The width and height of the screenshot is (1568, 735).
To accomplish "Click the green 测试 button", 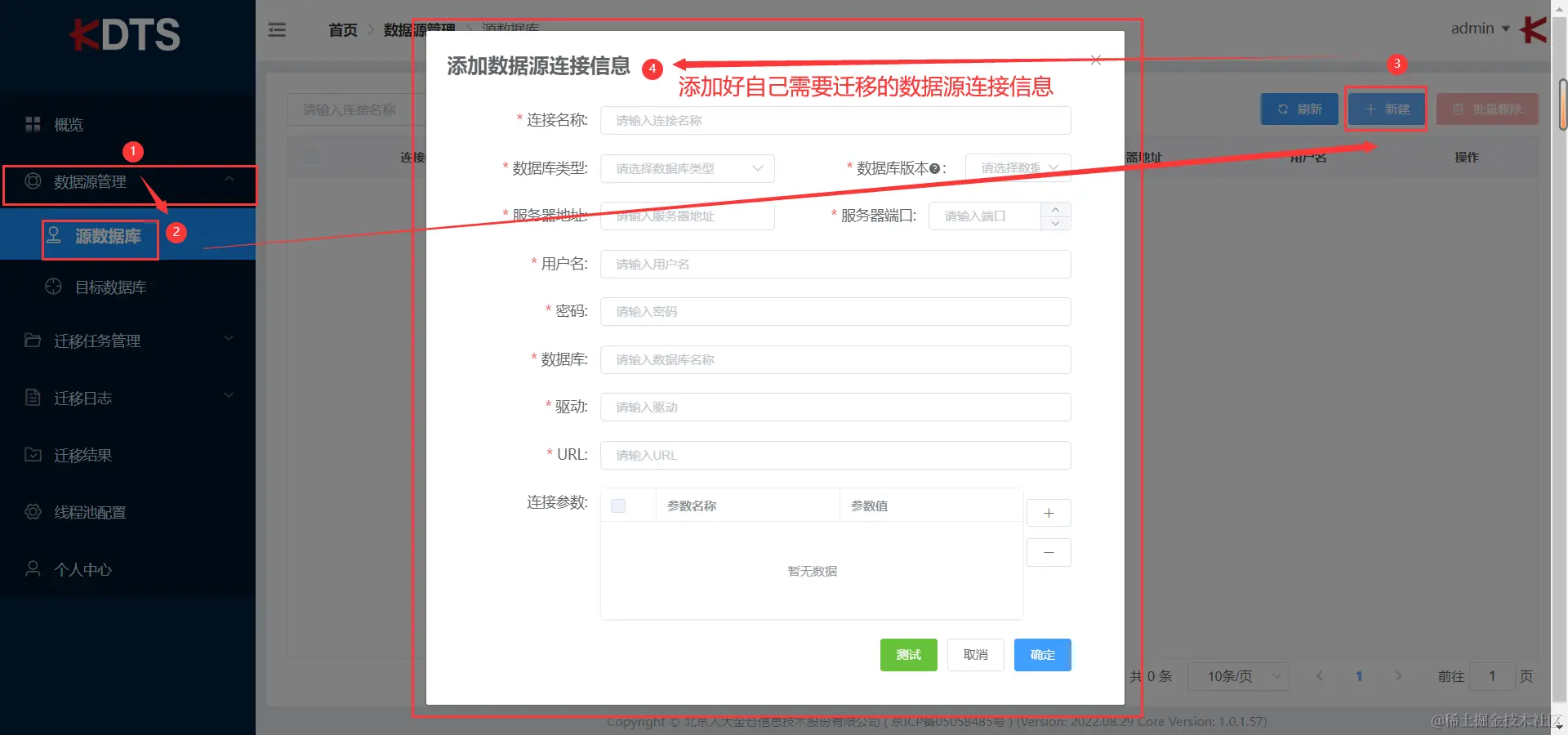I will 908,654.
